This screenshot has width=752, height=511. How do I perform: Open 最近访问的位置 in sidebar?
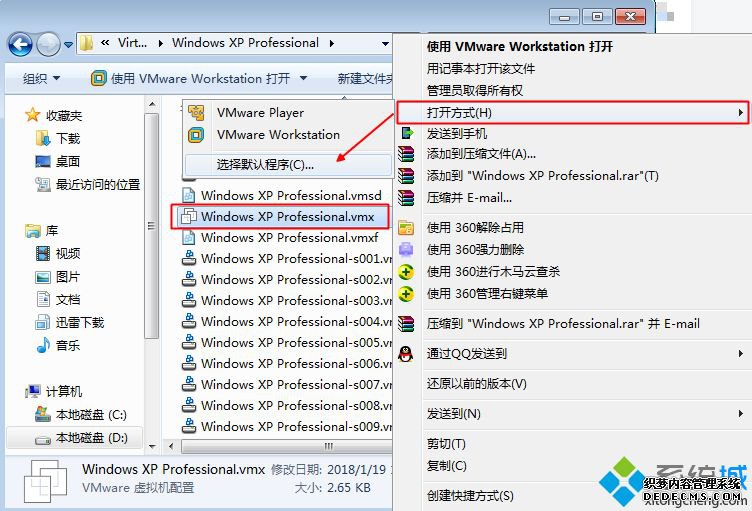coord(88,184)
